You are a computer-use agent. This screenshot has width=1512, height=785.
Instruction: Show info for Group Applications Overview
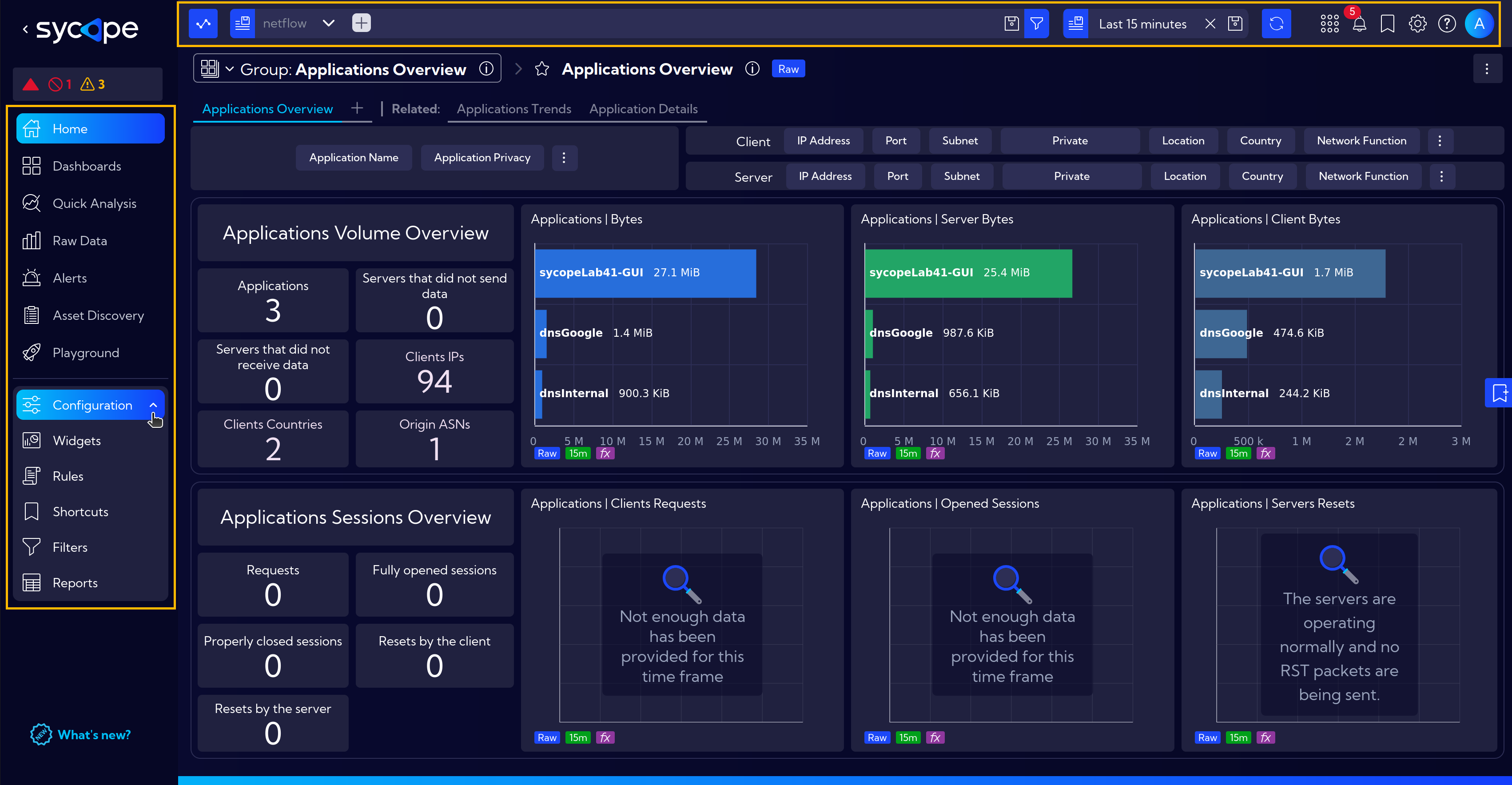486,69
